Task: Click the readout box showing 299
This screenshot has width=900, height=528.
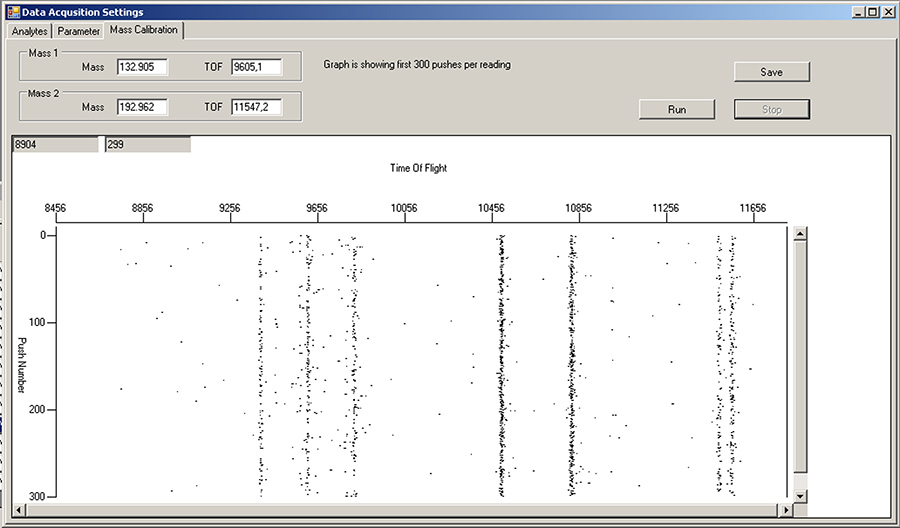Action: (147, 145)
